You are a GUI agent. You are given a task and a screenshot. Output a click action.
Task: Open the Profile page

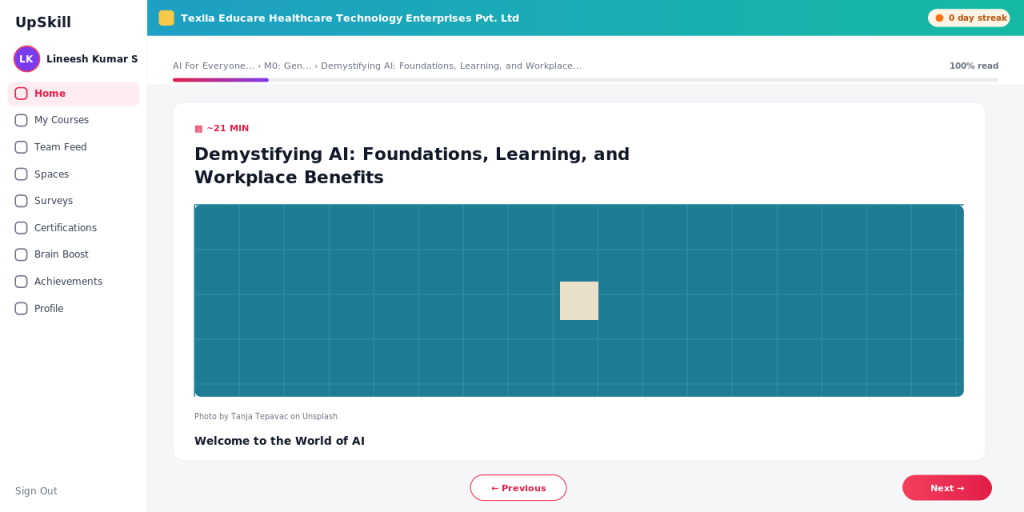(73, 308)
